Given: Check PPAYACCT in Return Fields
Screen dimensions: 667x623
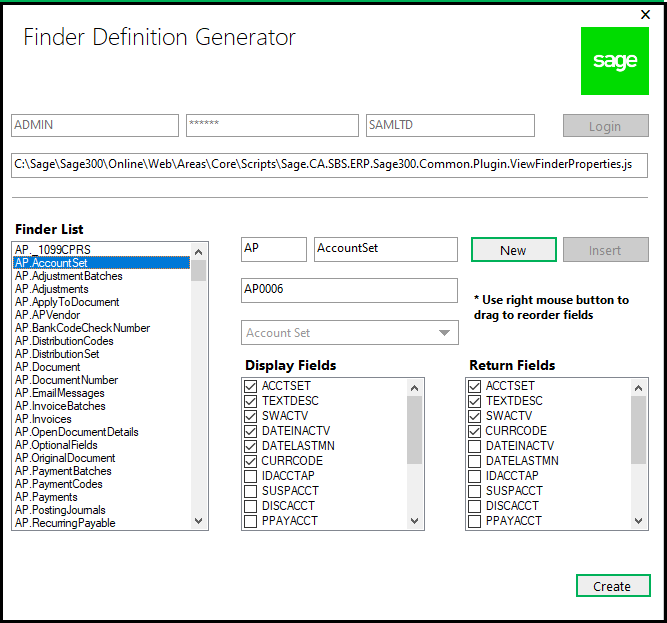Looking at the screenshot, I should click(474, 521).
